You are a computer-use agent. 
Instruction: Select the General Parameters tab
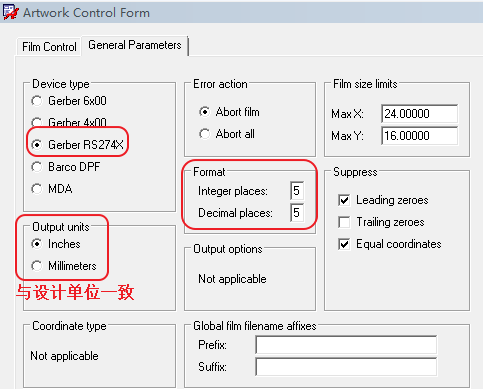pyautogui.click(x=135, y=45)
